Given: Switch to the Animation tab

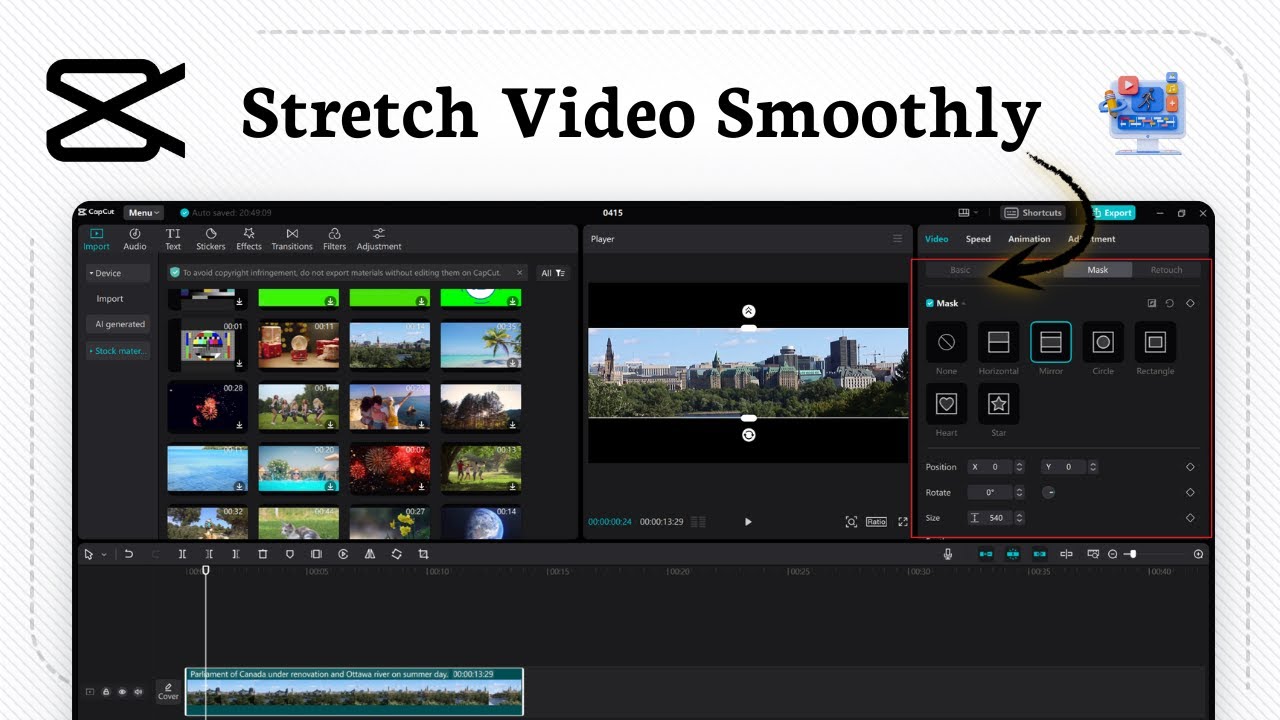Looking at the screenshot, I should tap(1029, 239).
